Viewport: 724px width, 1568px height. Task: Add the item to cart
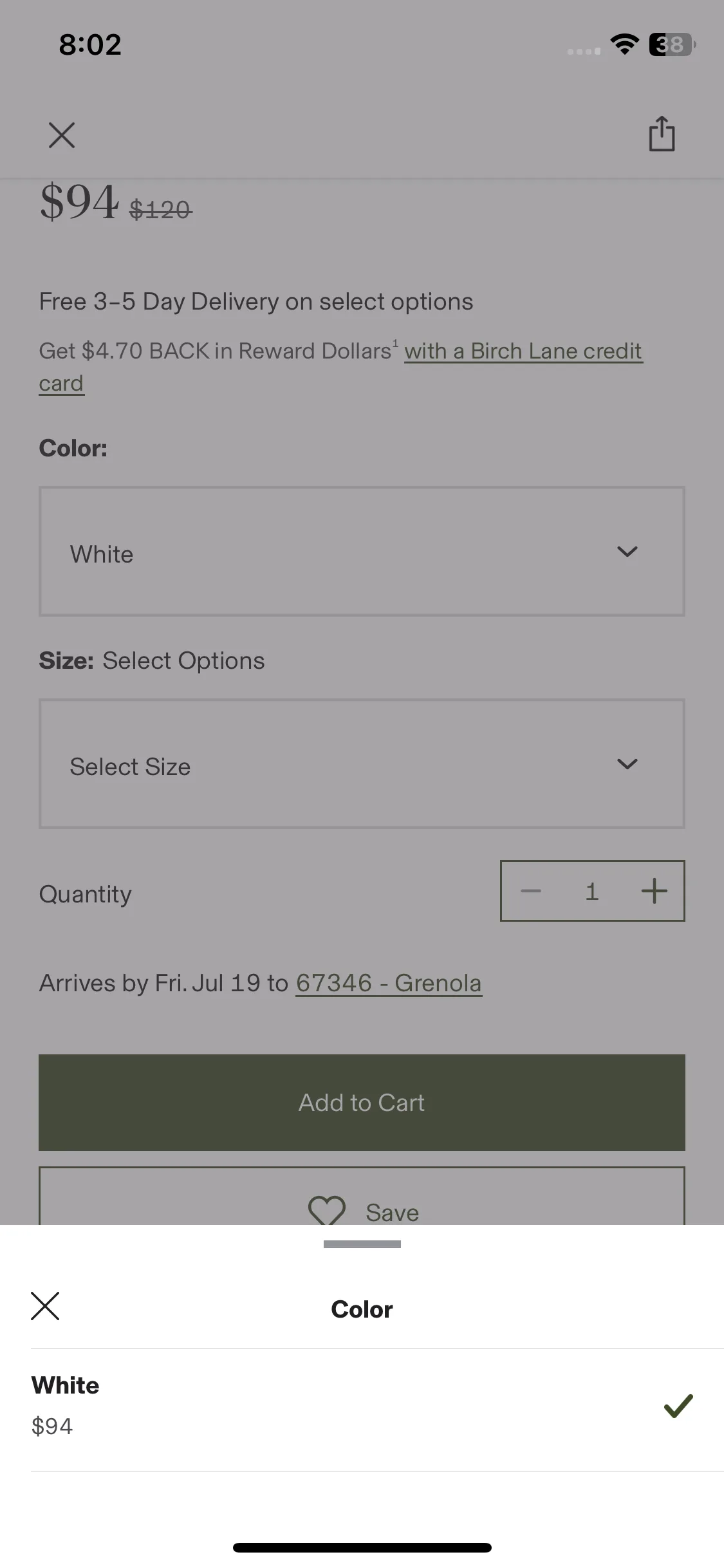click(362, 1103)
